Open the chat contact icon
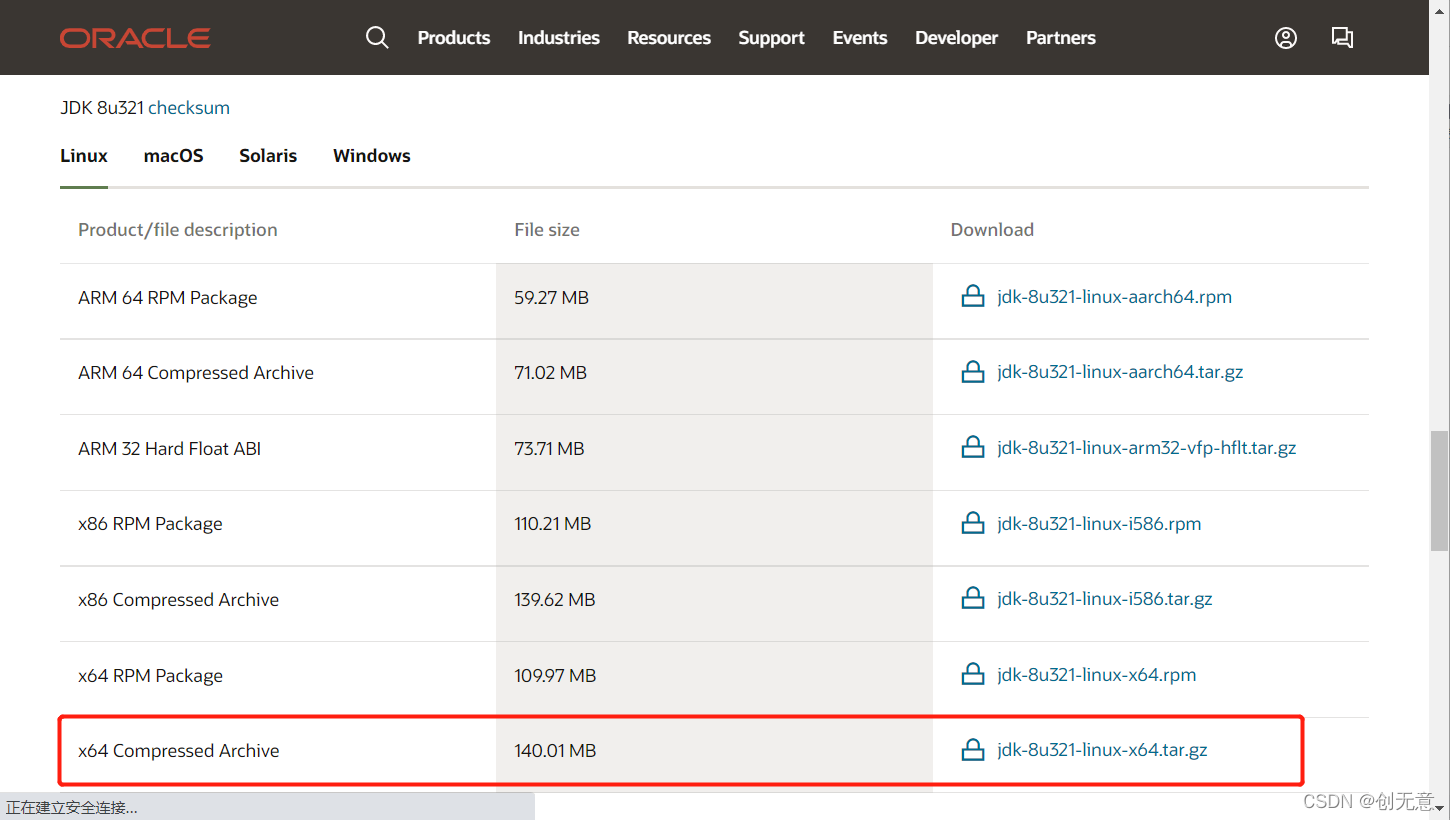The width and height of the screenshot is (1450, 820). [x=1342, y=38]
